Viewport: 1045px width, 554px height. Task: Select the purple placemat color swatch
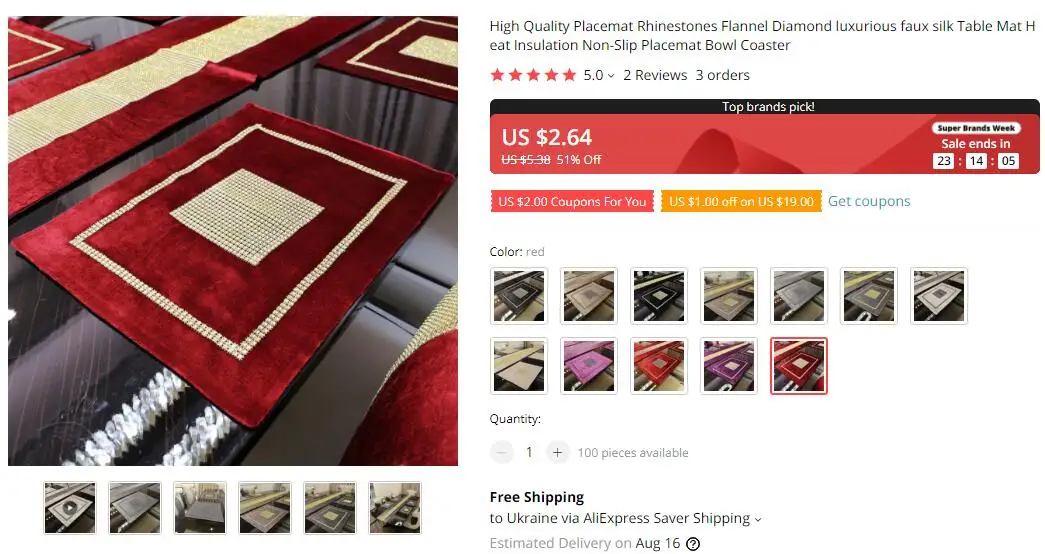click(x=728, y=366)
